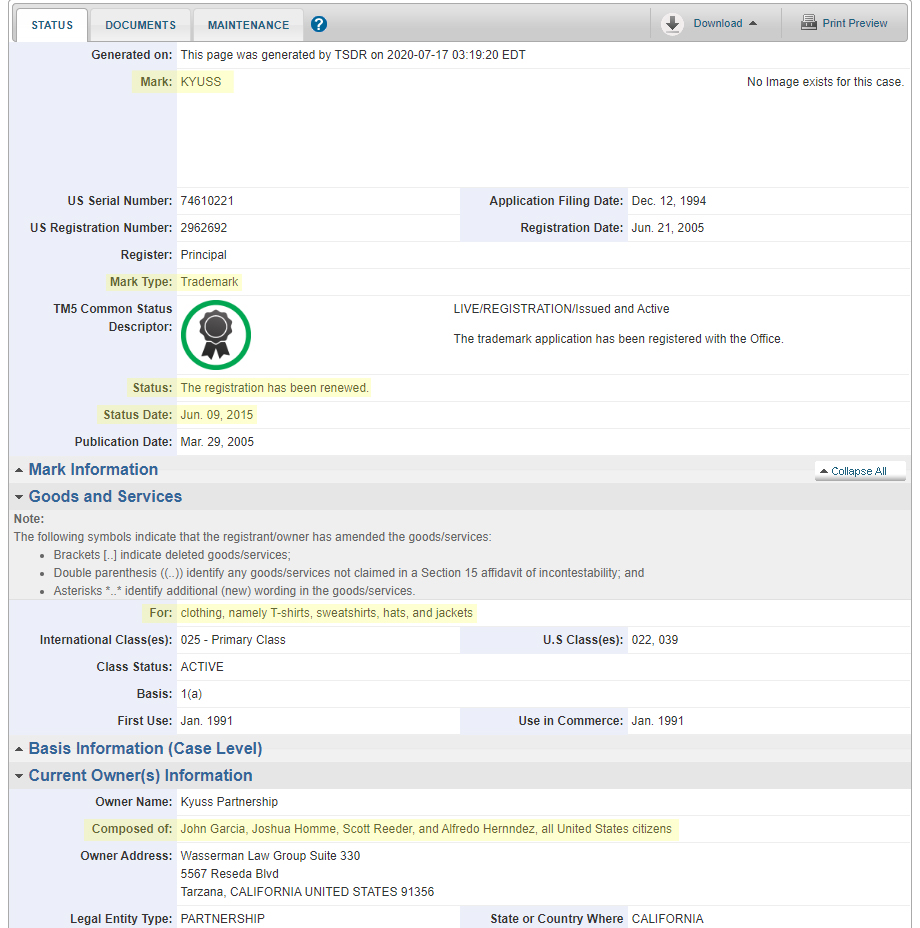Click the state value CALIFORNIA
The height and width of the screenshot is (928, 920).
pyautogui.click(x=667, y=919)
